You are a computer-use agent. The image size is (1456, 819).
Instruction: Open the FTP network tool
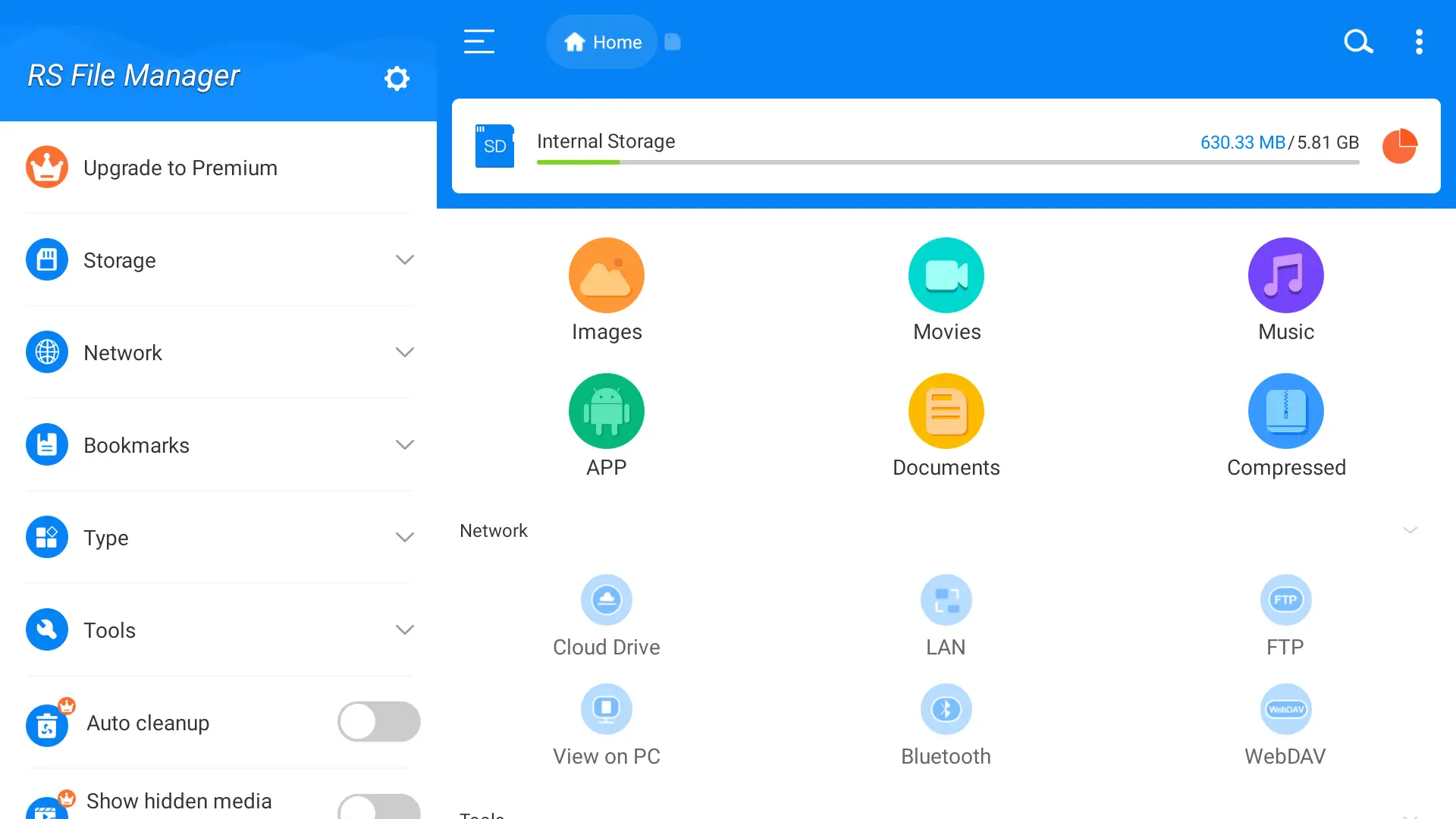point(1285,616)
